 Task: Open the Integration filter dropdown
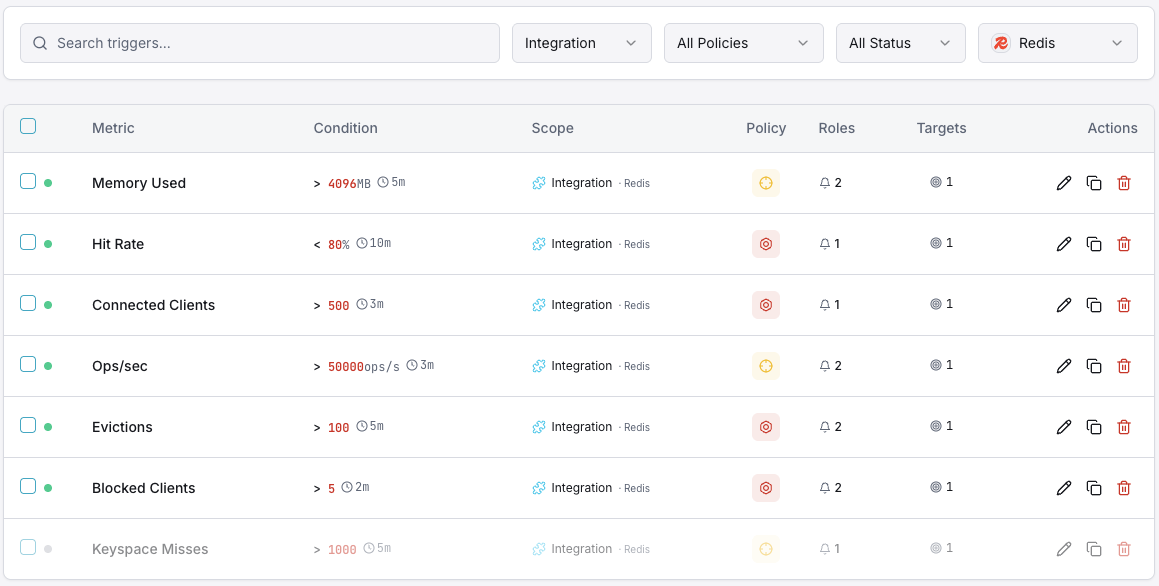tap(581, 43)
